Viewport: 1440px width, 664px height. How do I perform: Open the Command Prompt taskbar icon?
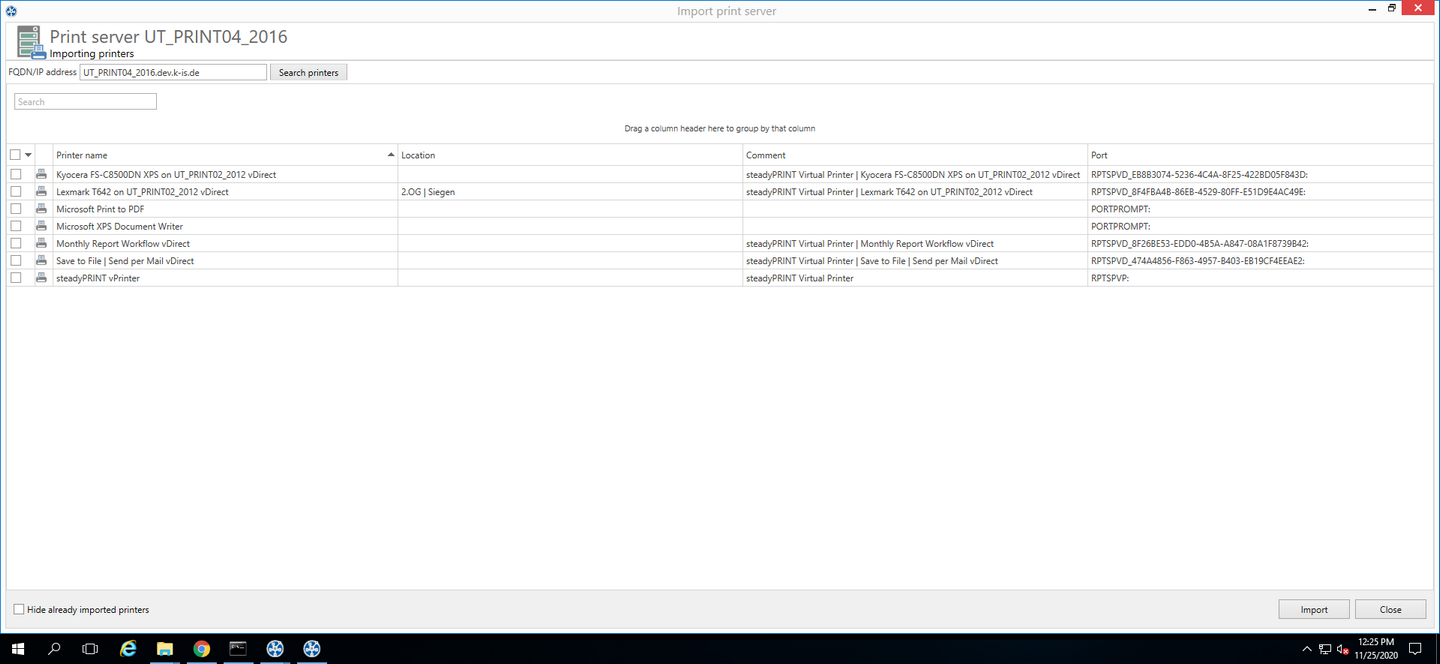click(x=238, y=649)
